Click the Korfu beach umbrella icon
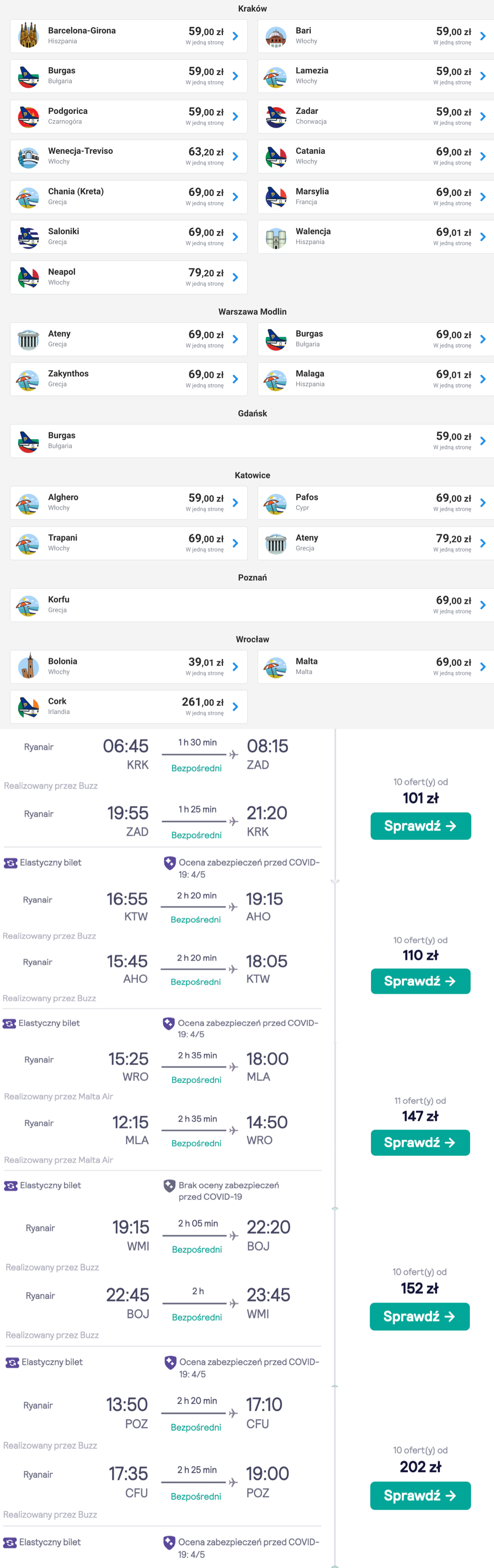494x1568 pixels. coord(28,605)
